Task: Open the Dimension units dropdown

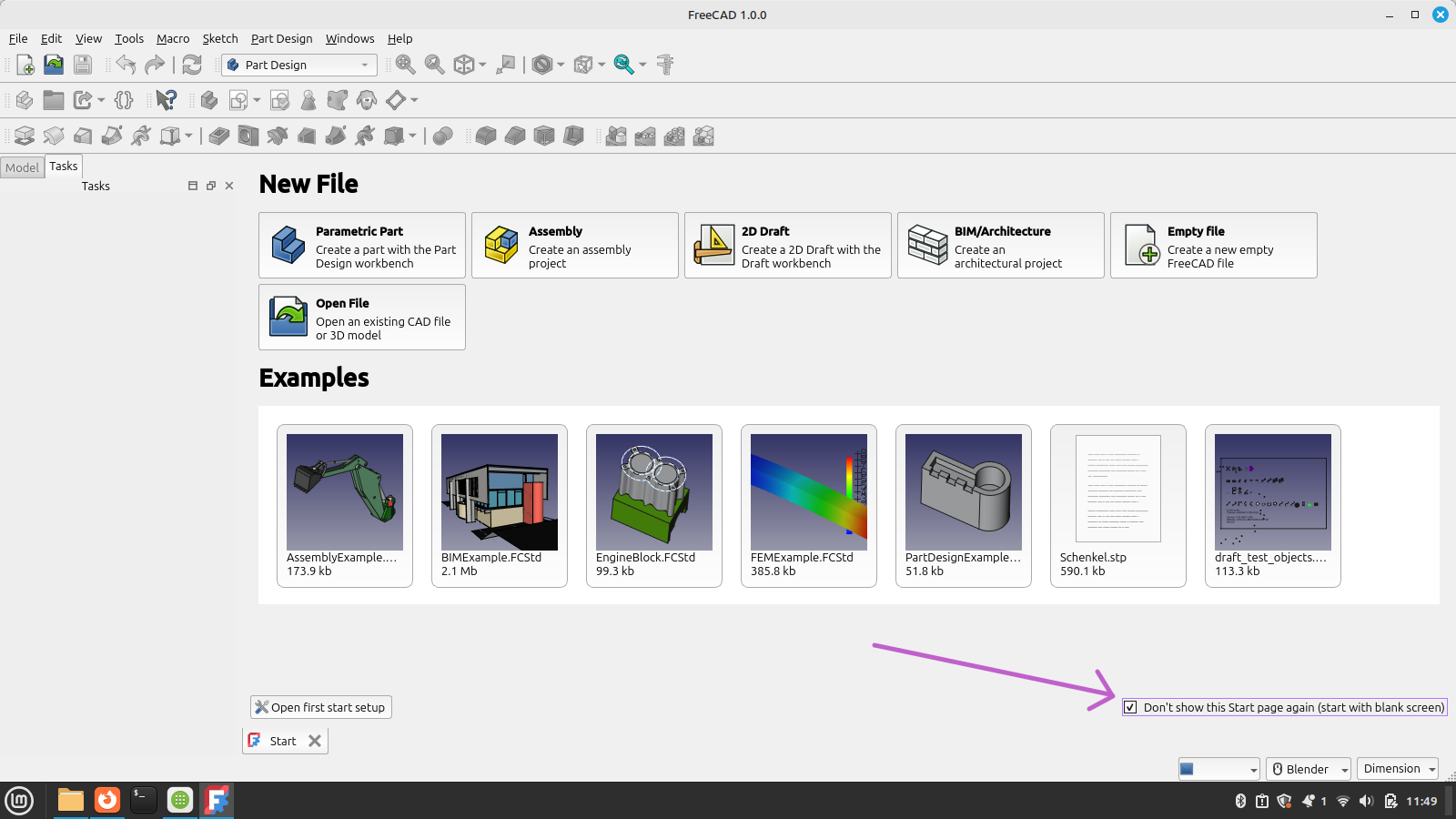Action: [x=1398, y=769]
